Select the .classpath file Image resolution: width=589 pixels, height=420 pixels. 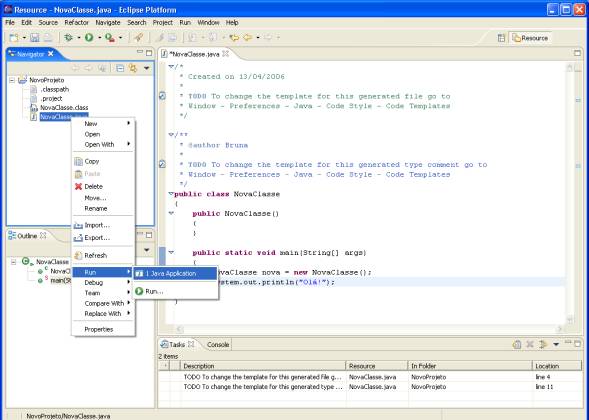(54, 89)
